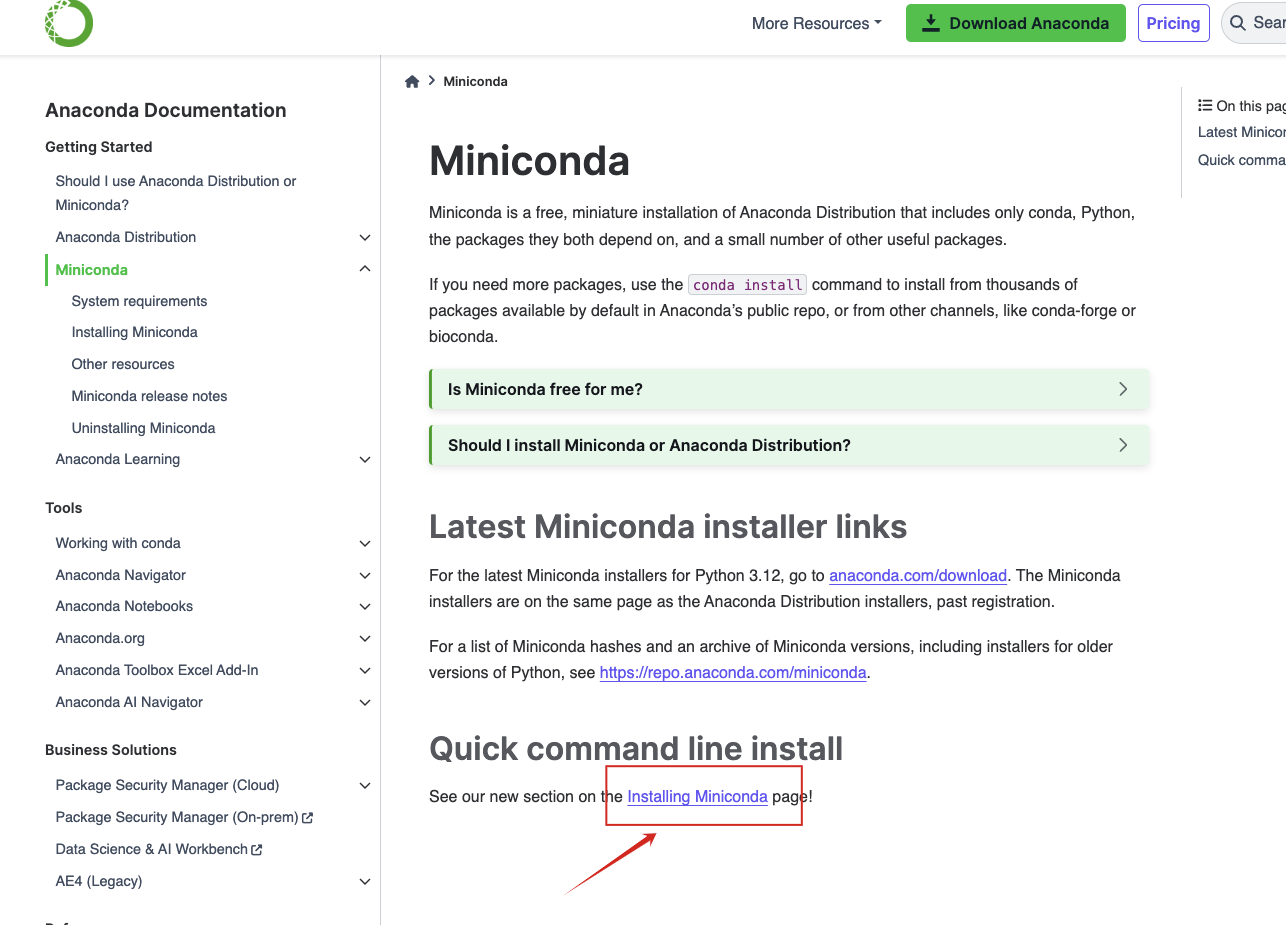Expand 'Should I install Miniconda or Anaconda Distribution?' panel
This screenshot has height=925, width=1286.
pyautogui.click(x=789, y=445)
